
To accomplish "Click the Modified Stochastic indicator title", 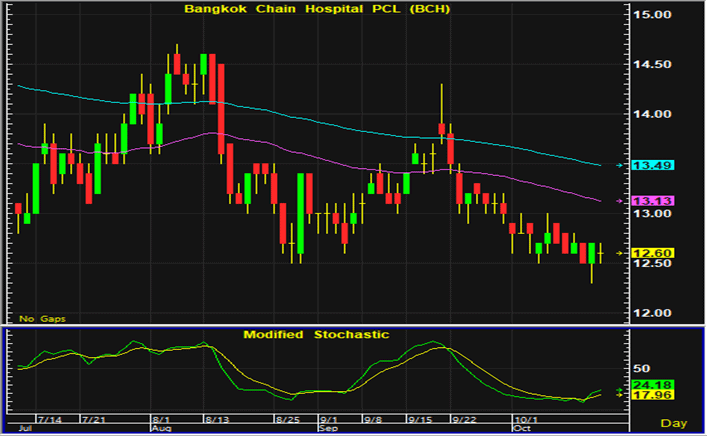I will click(315, 334).
